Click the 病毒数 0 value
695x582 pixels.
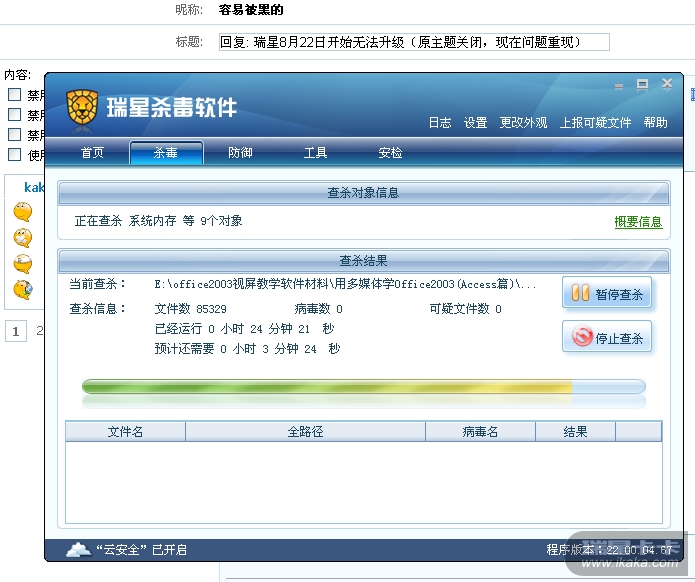point(318,309)
